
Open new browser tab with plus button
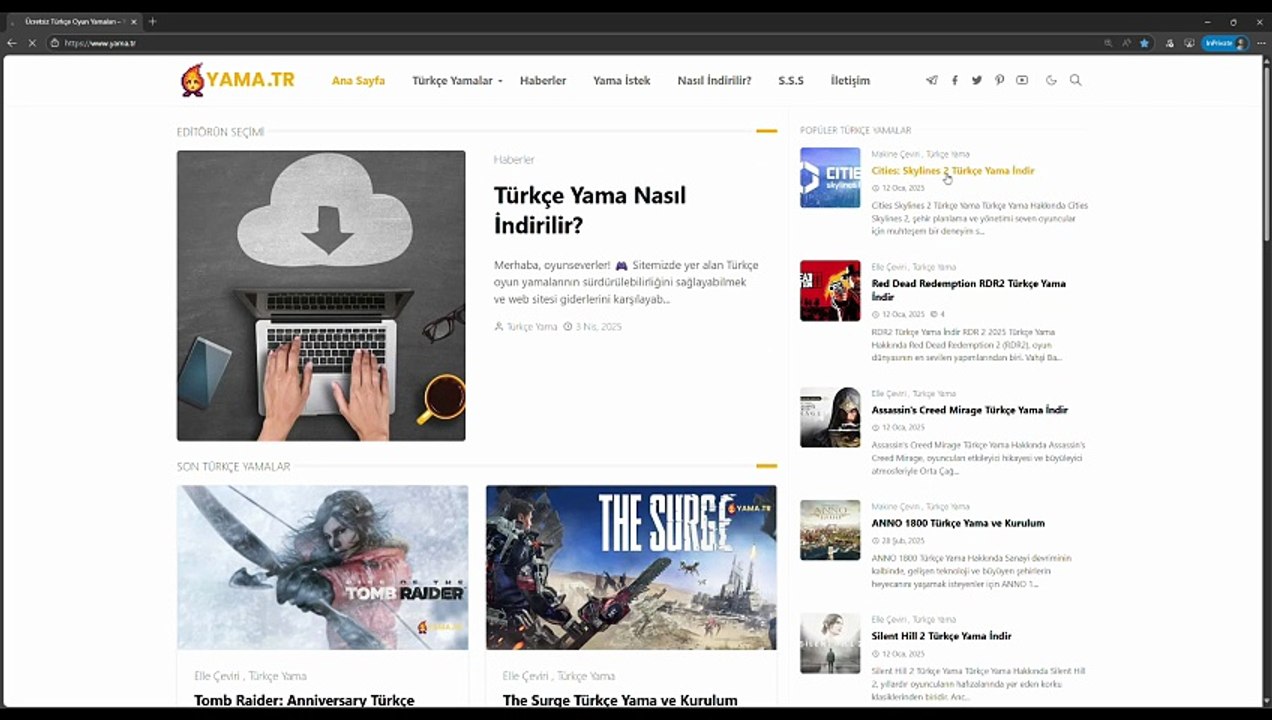click(153, 21)
